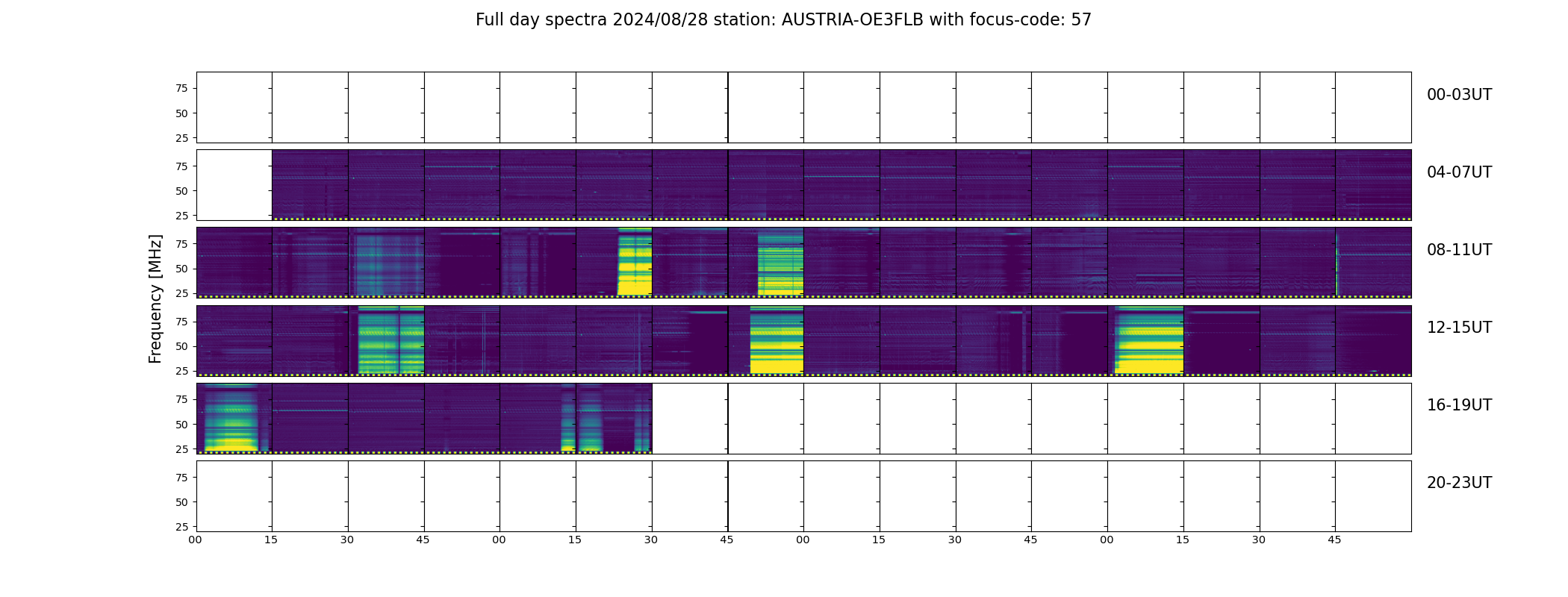Click the burst in the 12:30 panel of the 12-15UT row

391,340
